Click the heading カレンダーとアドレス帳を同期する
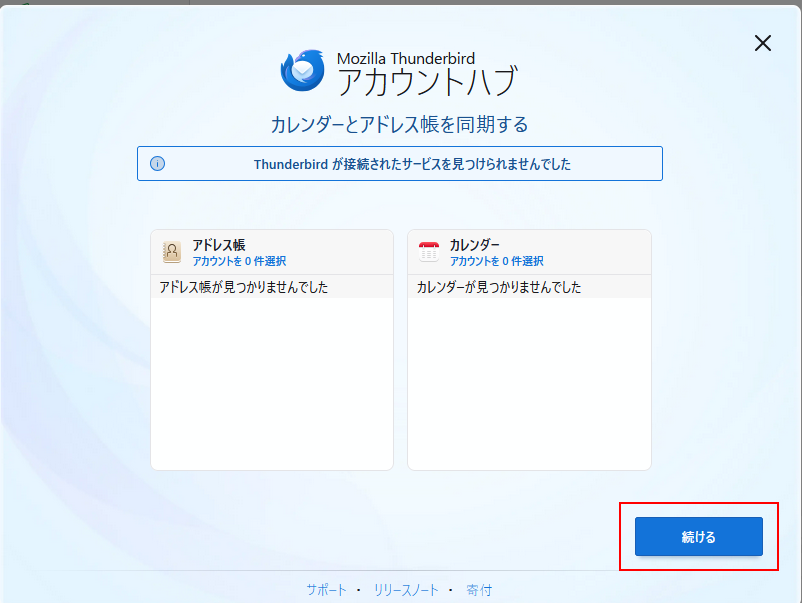 (399, 124)
